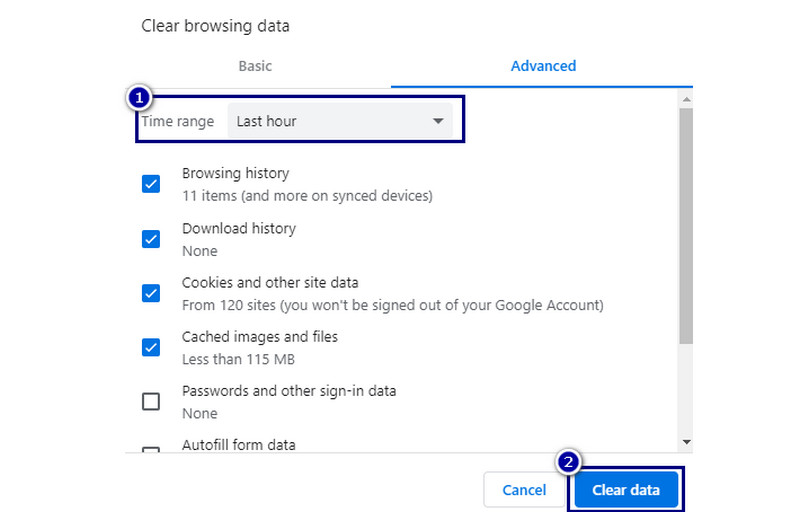This screenshot has width=800, height=512.
Task: Disable the Cookies and other site data checkbox
Action: tap(151, 293)
